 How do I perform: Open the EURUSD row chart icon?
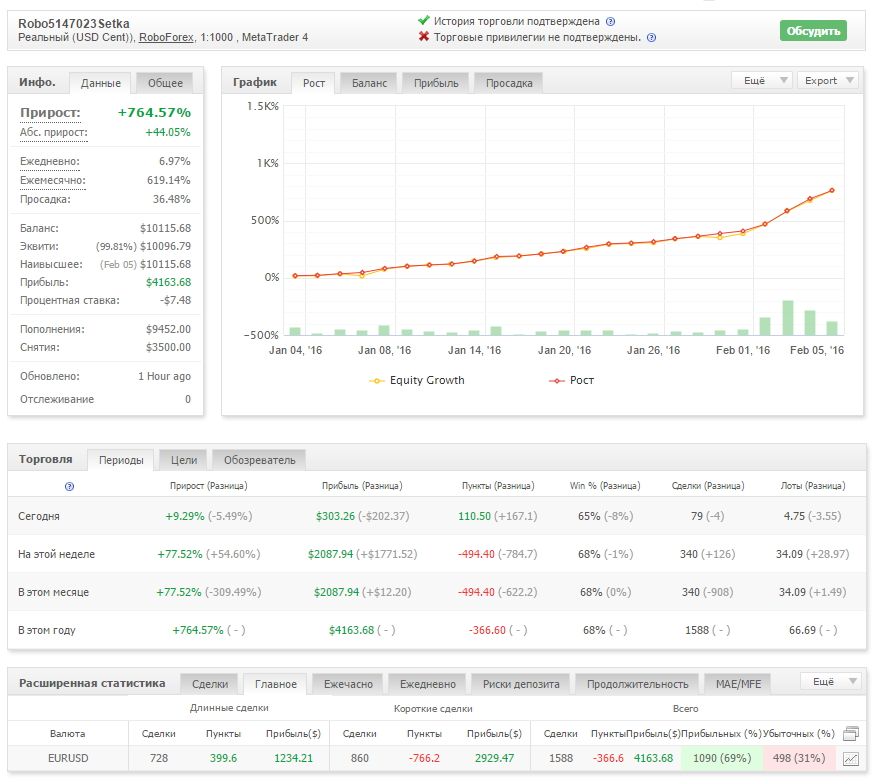851,758
